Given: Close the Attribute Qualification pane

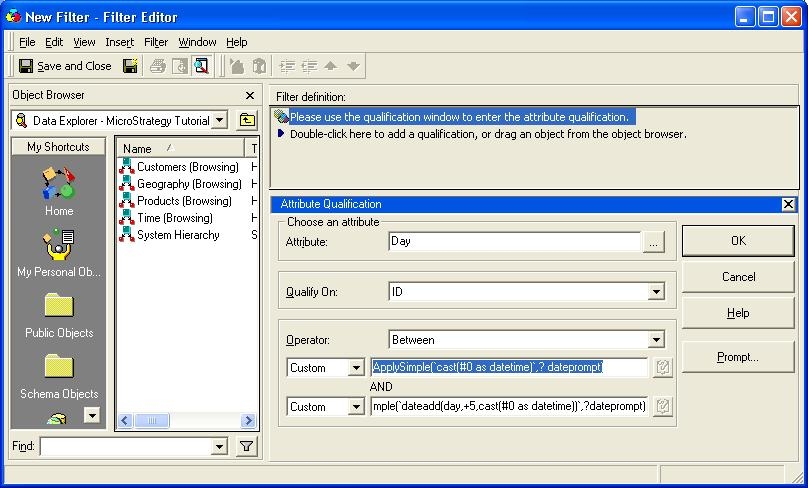Looking at the screenshot, I should point(788,204).
